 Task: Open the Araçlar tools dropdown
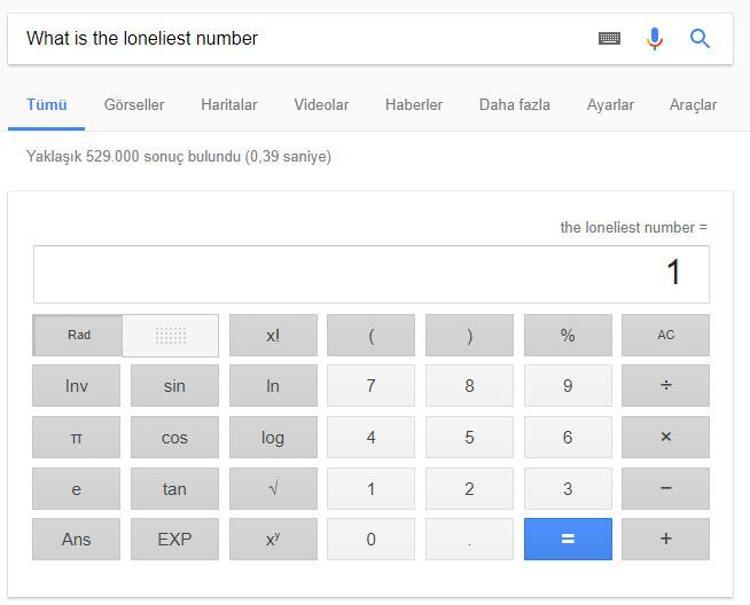tap(693, 105)
